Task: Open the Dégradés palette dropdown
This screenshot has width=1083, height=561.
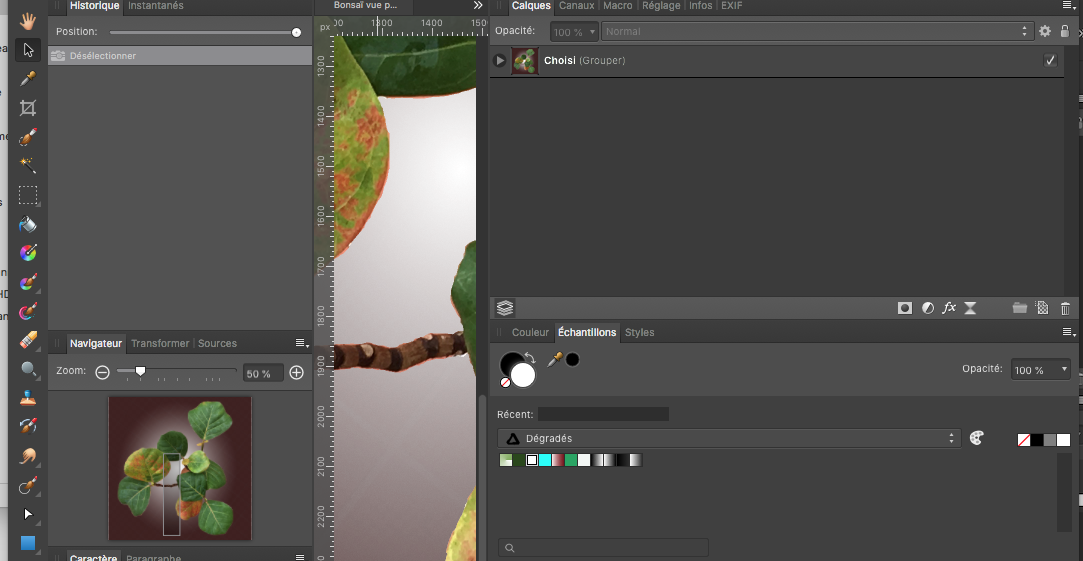Action: pyautogui.click(x=729, y=438)
